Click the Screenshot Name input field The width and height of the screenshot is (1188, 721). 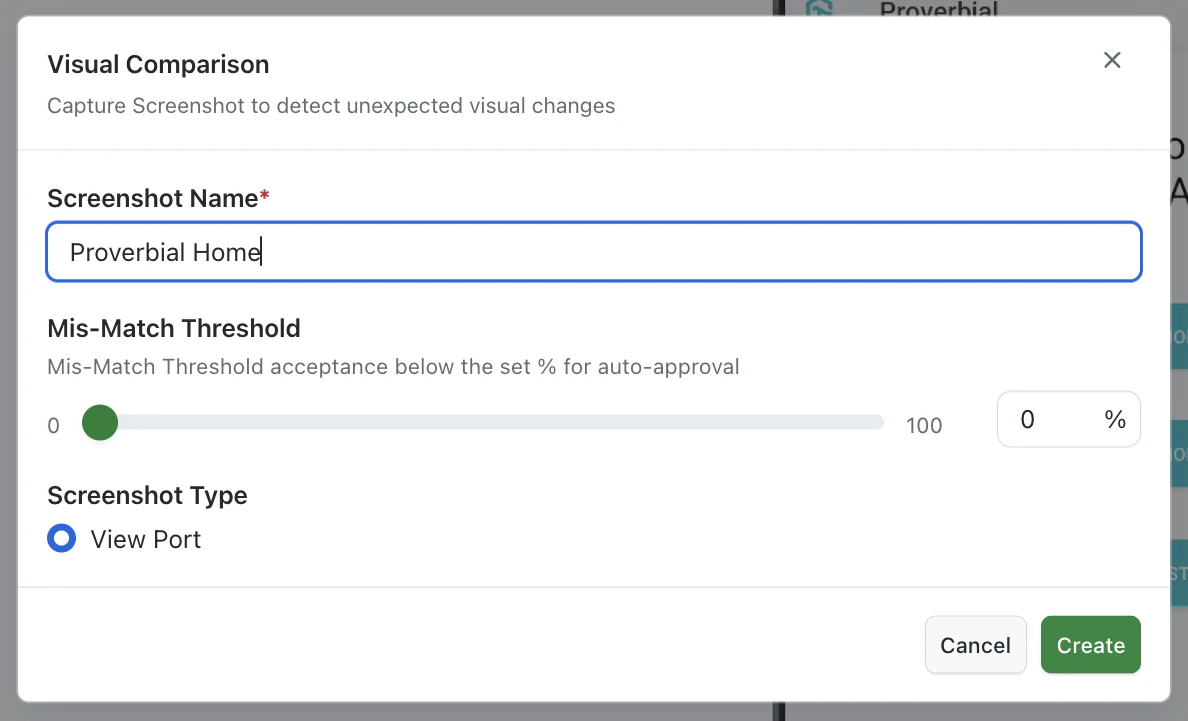coord(594,251)
